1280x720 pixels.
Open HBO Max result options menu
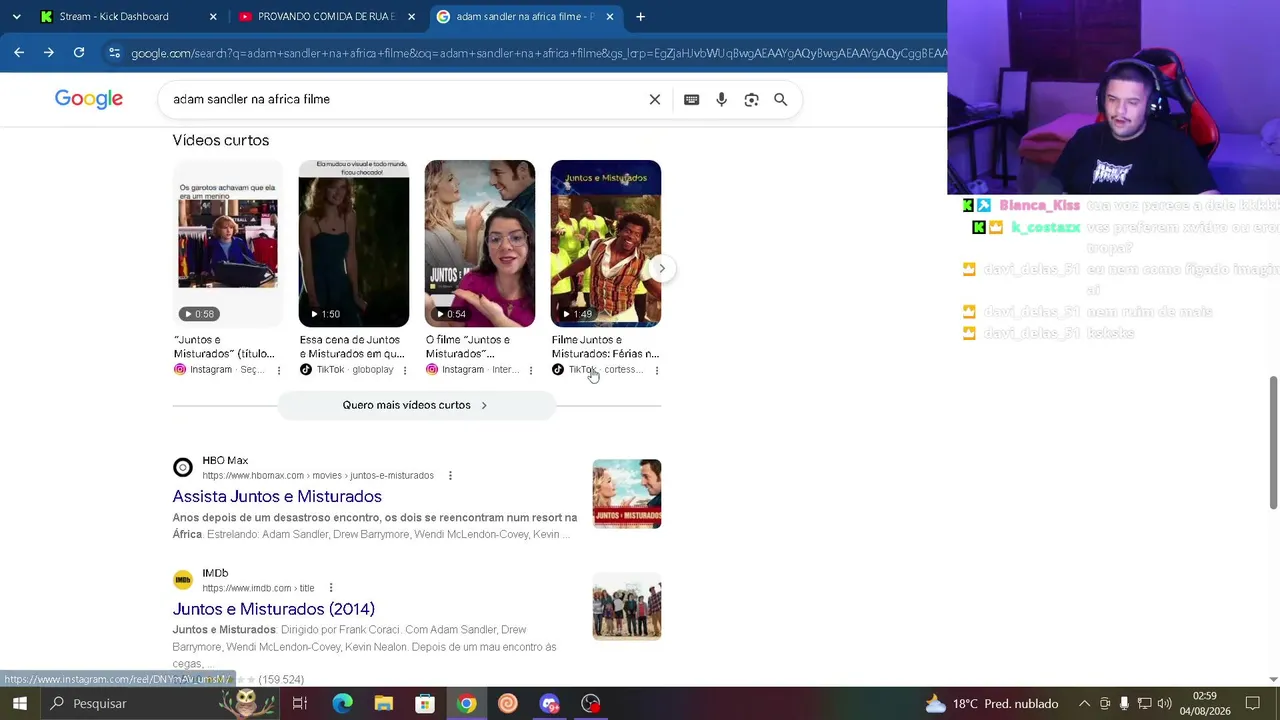click(450, 476)
